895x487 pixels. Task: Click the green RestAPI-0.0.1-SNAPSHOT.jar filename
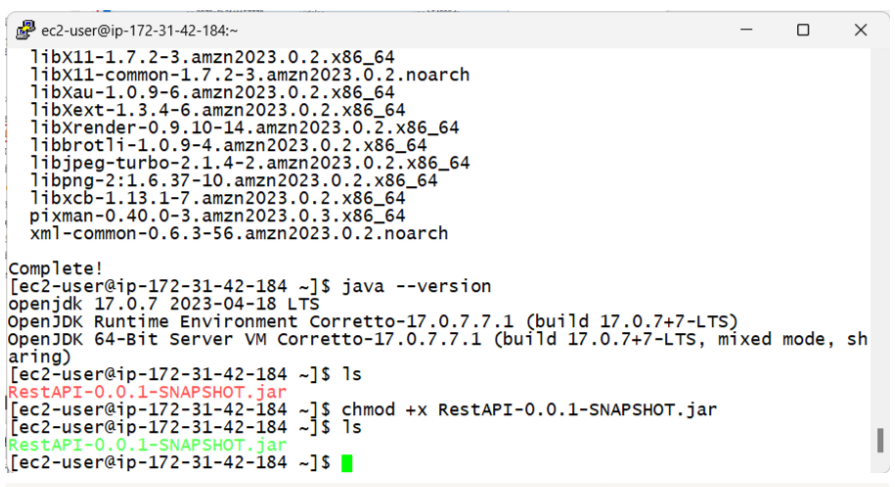point(147,445)
